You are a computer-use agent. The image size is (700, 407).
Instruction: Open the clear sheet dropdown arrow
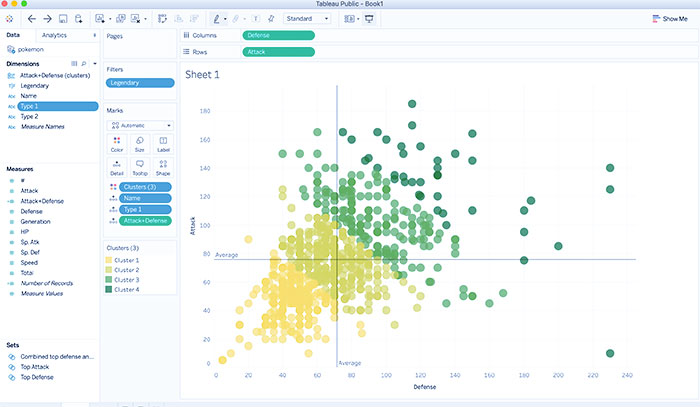145,19
